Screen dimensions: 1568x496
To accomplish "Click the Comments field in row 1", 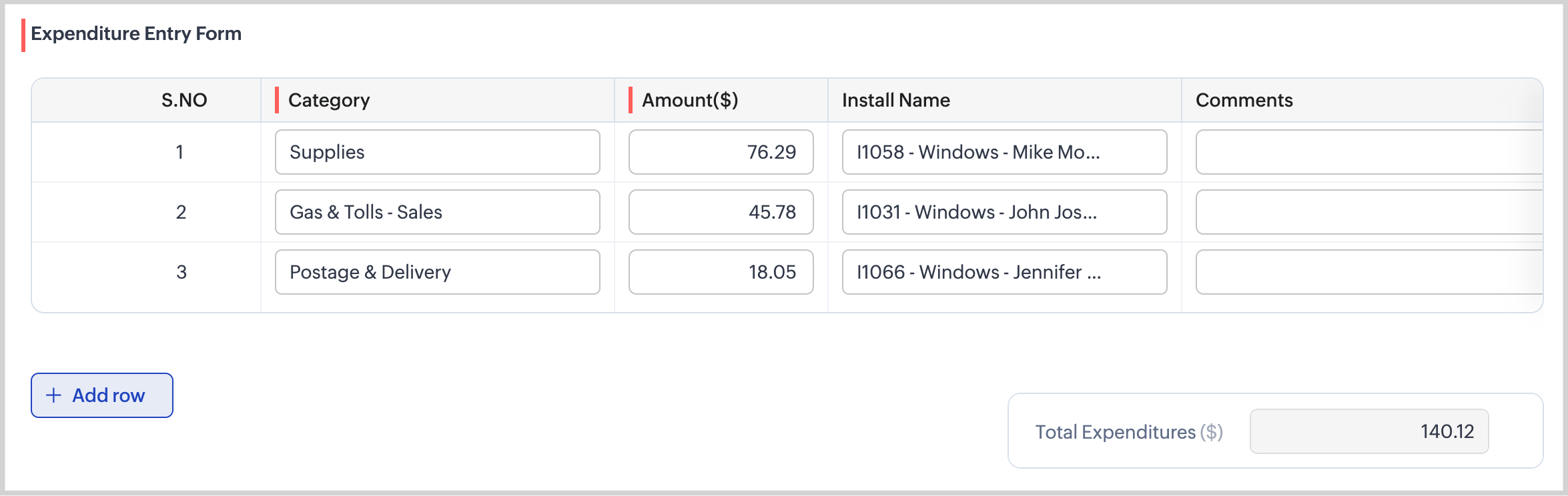I will (x=1368, y=152).
